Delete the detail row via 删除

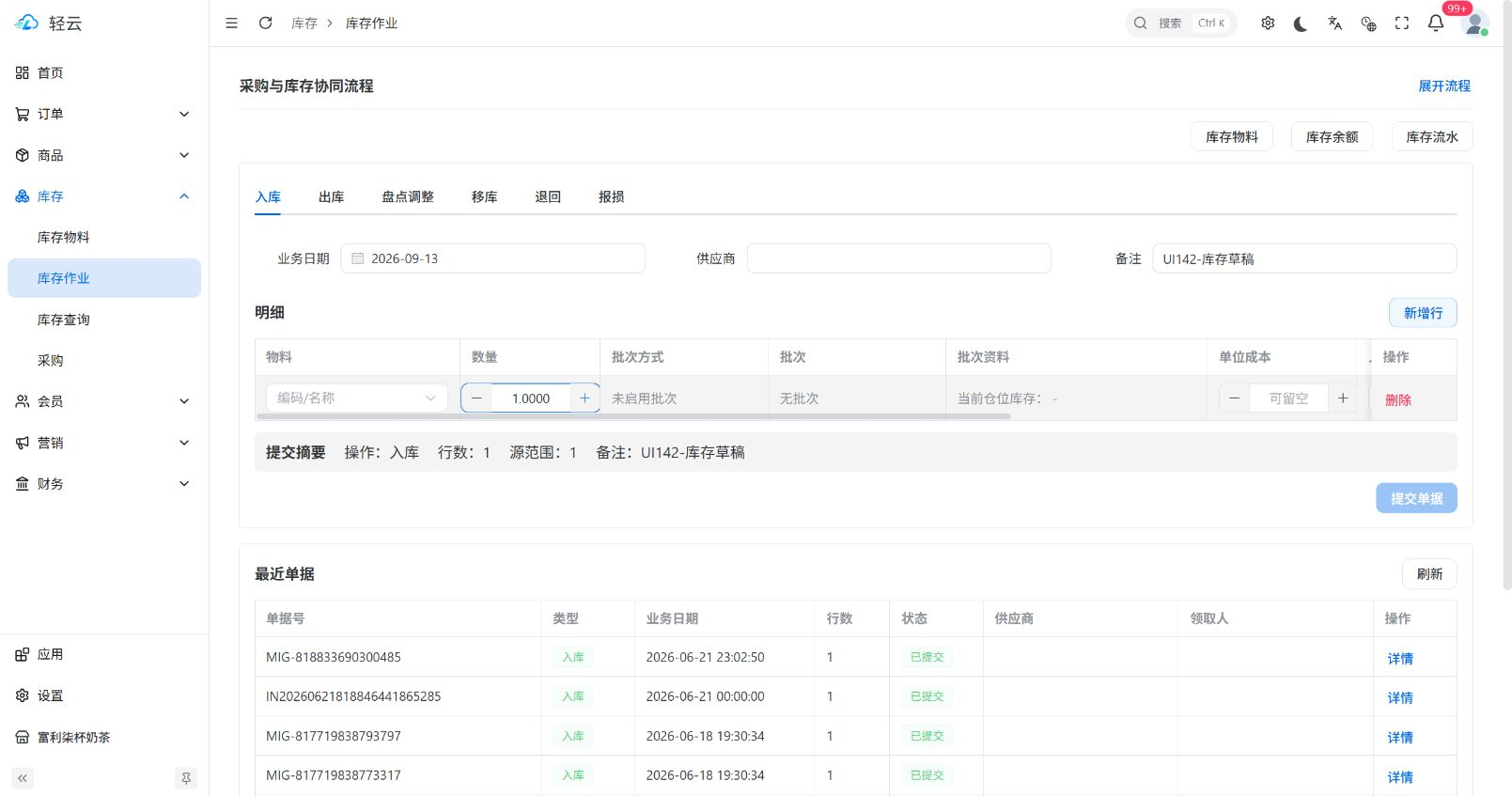(1398, 399)
